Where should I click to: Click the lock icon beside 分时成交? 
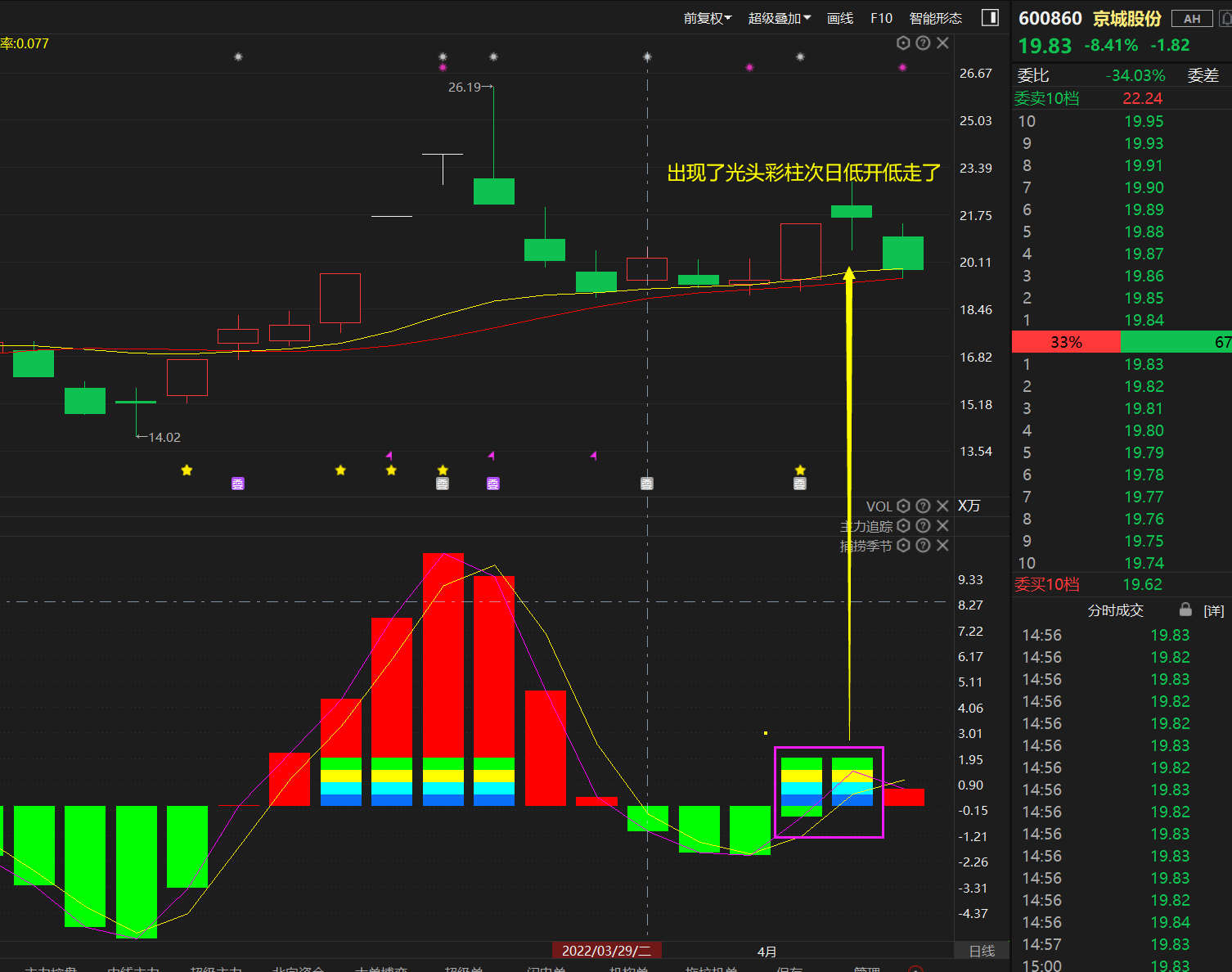(x=1185, y=610)
